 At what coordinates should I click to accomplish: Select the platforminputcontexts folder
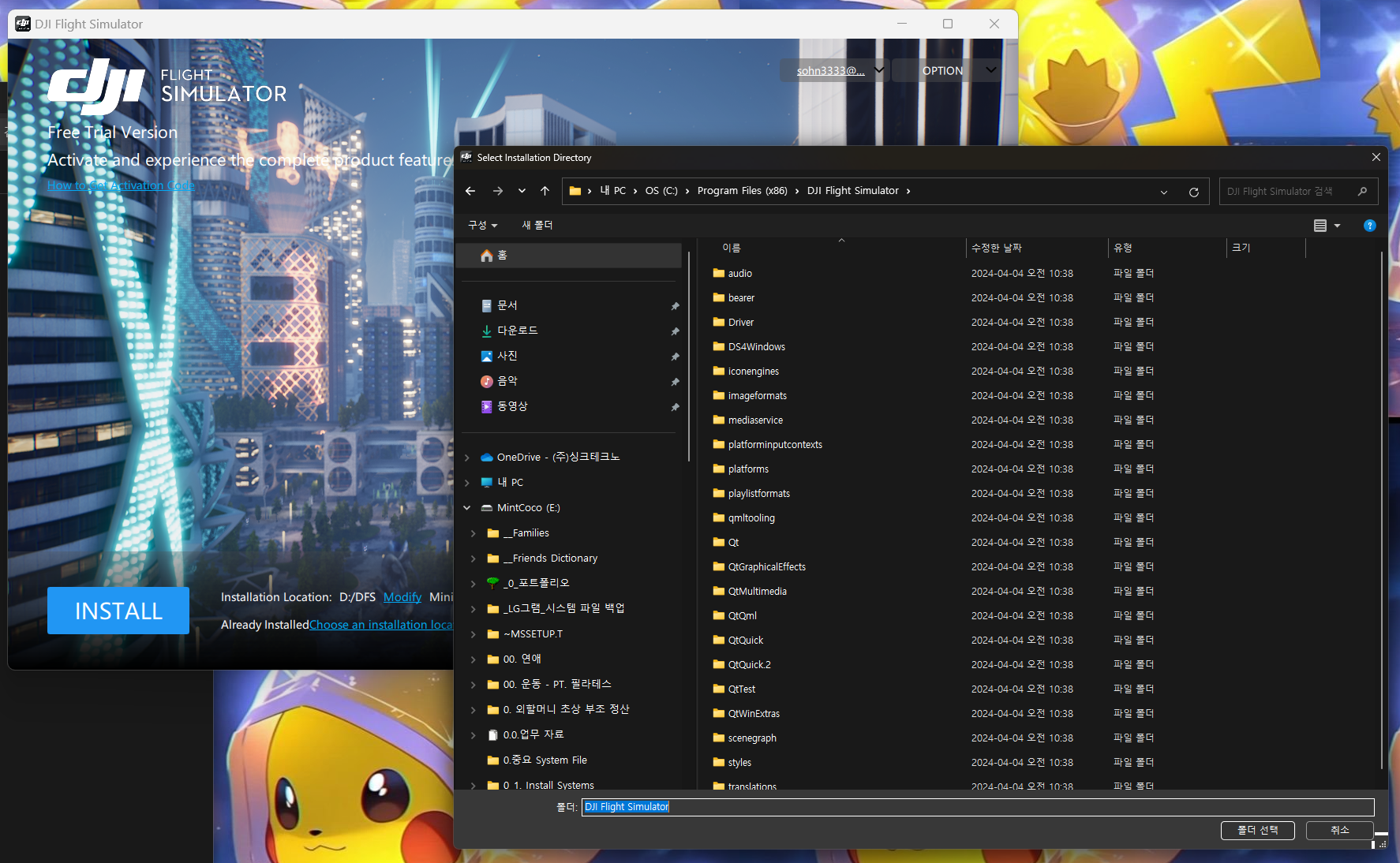[x=775, y=444]
